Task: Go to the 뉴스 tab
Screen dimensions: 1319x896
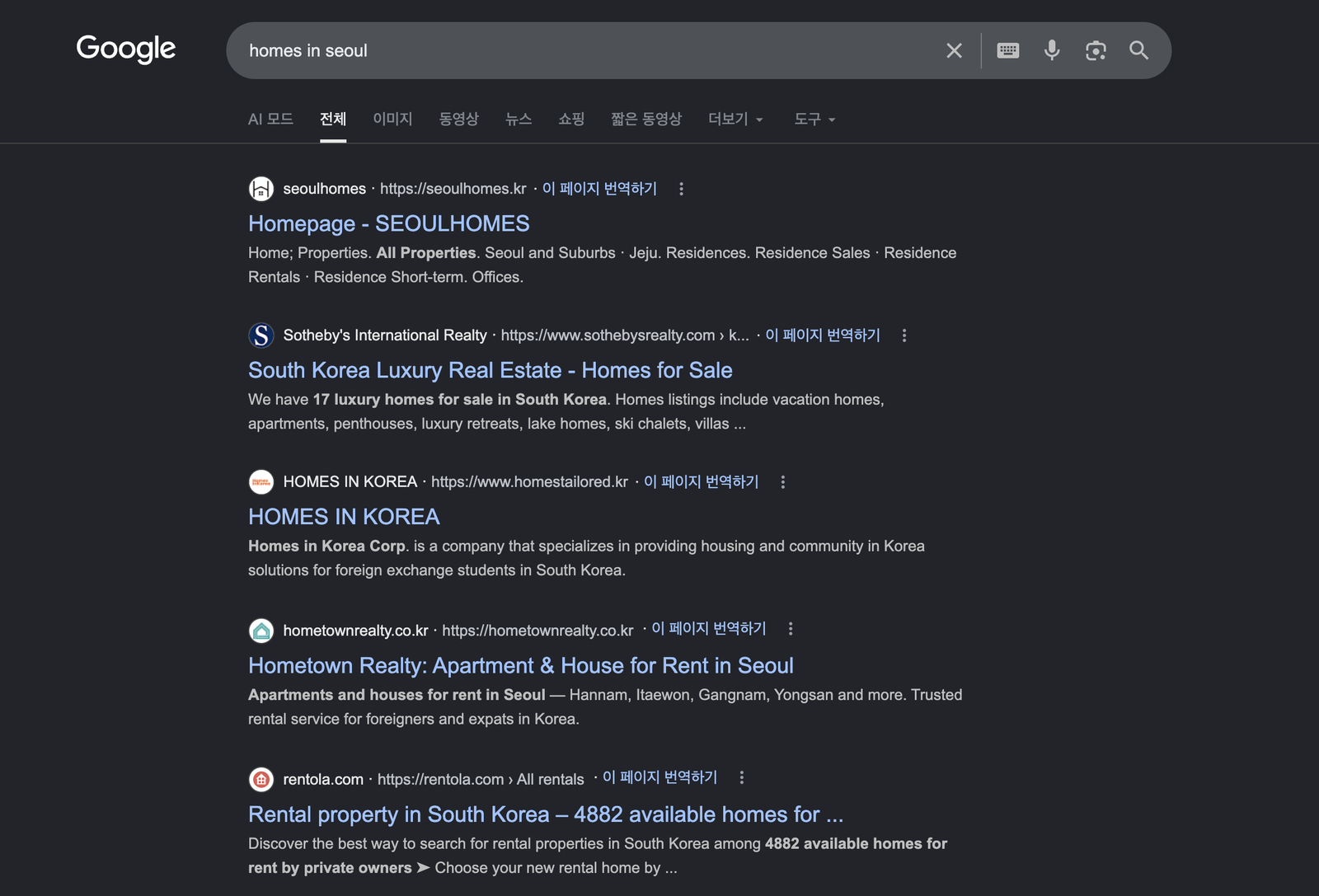Action: click(519, 120)
